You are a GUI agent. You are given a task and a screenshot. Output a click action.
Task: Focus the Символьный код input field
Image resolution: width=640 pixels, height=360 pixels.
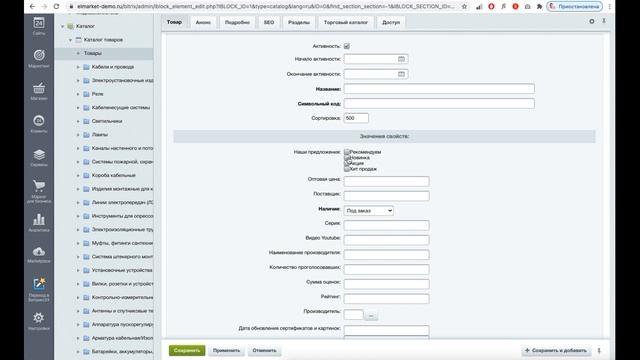[x=439, y=103]
